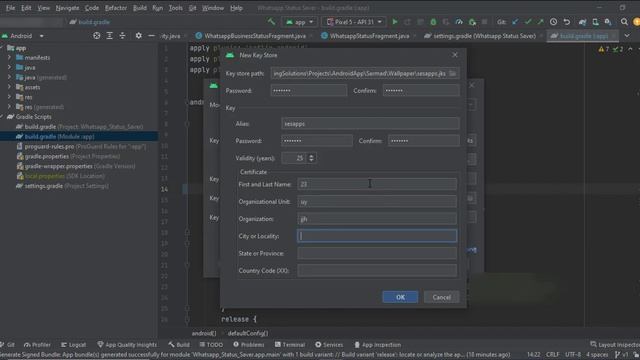Expand the manifests folder
640x360 pixels.
click(x=9, y=58)
